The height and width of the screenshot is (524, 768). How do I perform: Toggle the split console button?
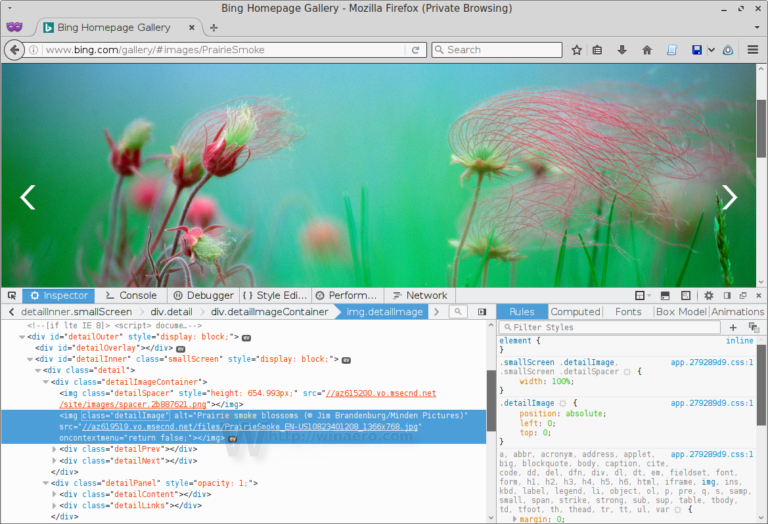665,295
